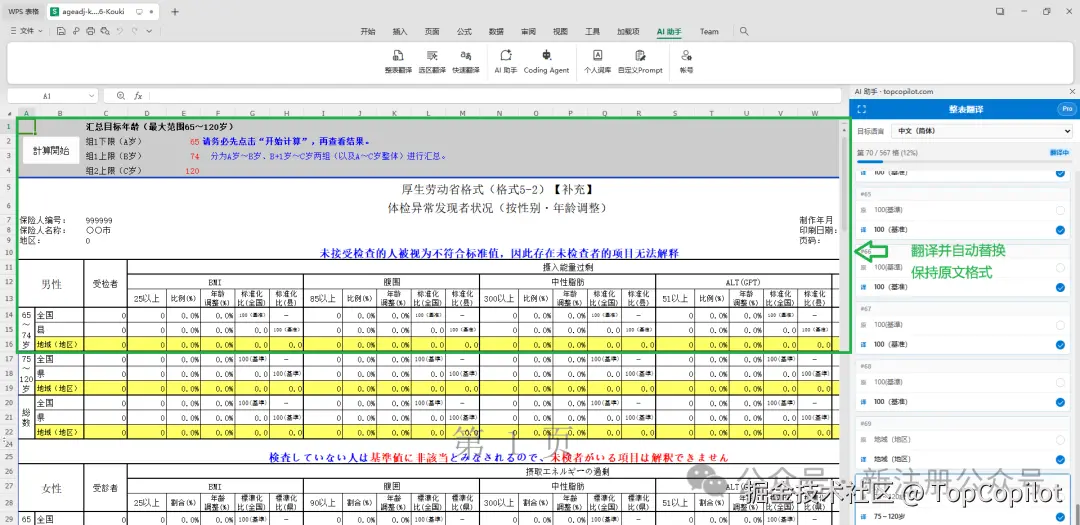Switch to the 公式 ribbon tab
Image resolution: width=1080 pixels, height=525 pixels.
click(x=464, y=32)
